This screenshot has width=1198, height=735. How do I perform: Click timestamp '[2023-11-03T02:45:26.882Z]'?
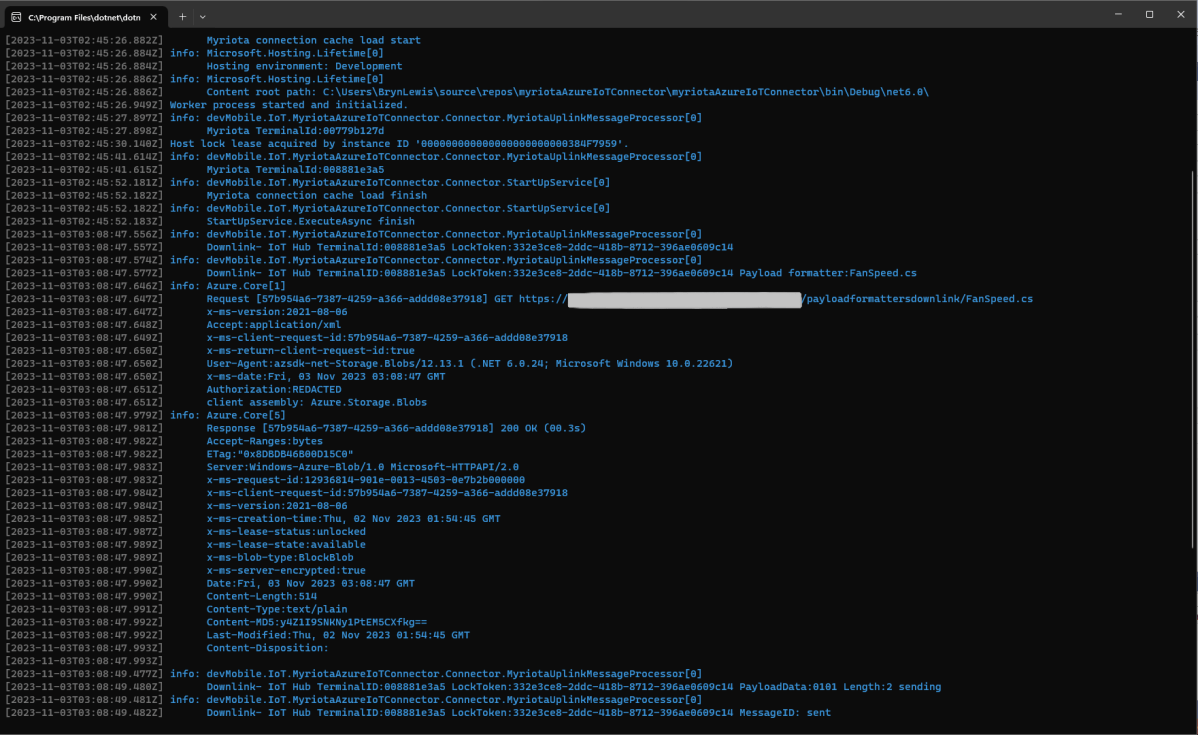pos(84,40)
